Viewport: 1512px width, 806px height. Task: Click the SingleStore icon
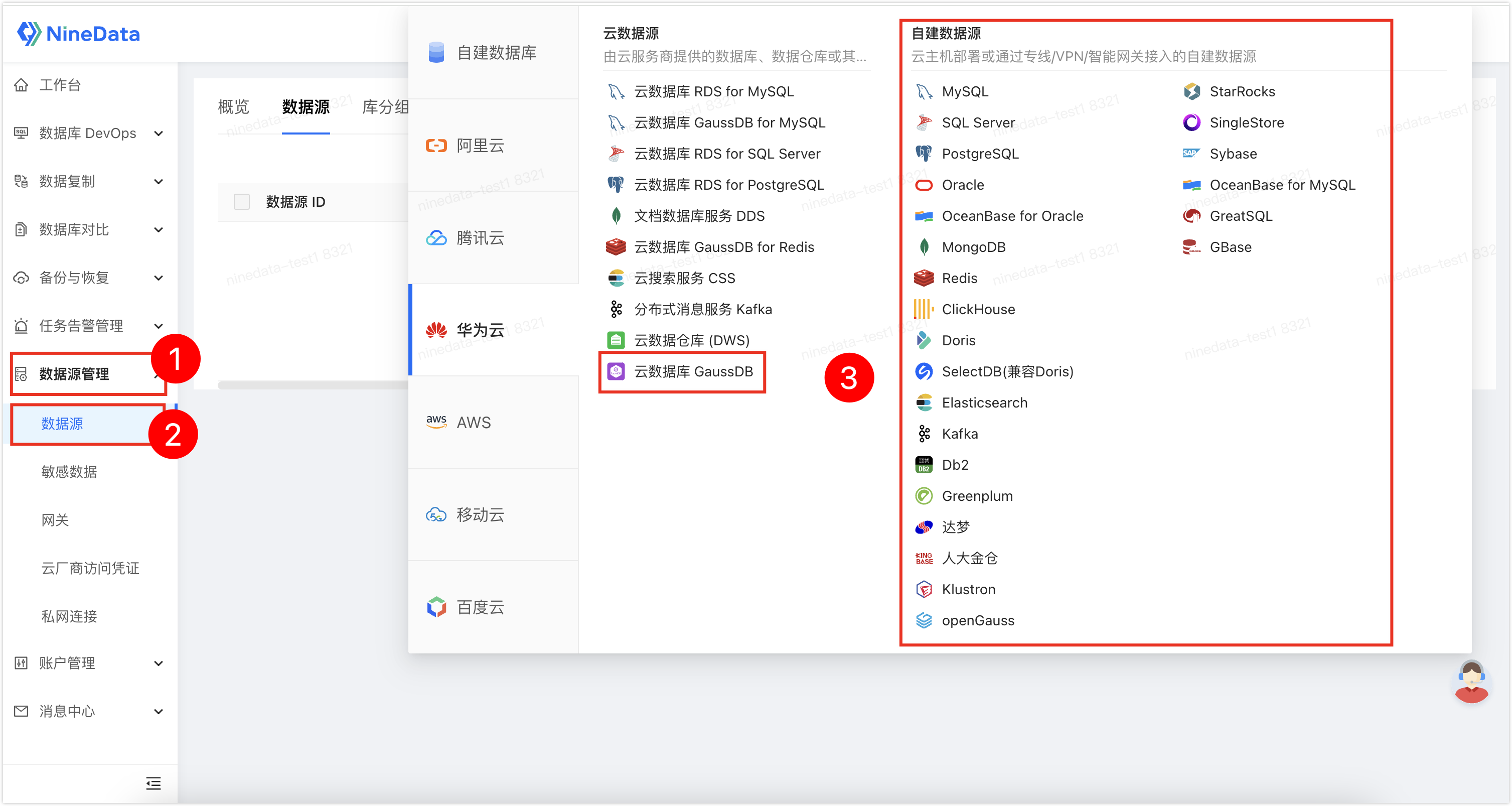point(1191,122)
